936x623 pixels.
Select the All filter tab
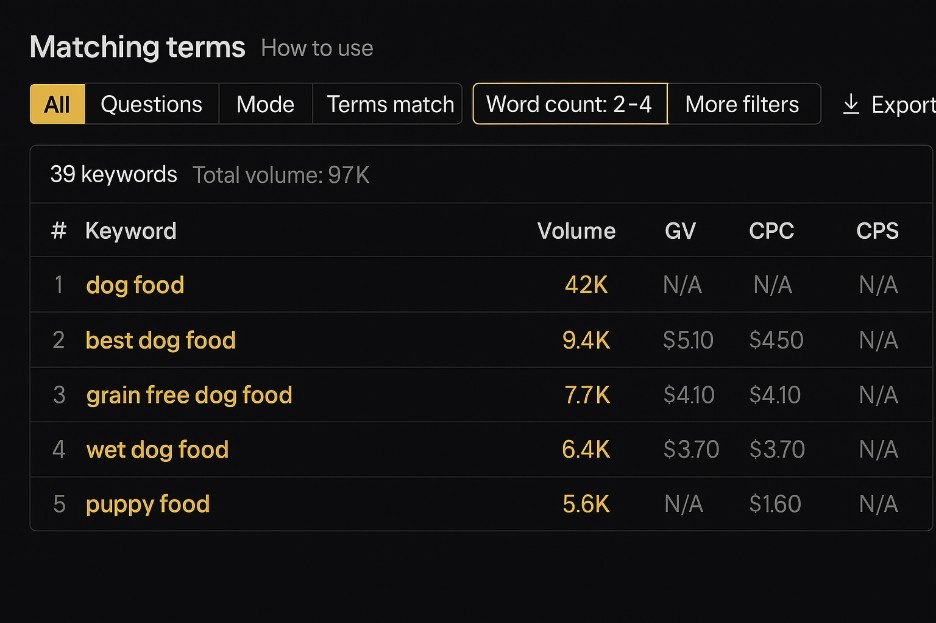(57, 104)
